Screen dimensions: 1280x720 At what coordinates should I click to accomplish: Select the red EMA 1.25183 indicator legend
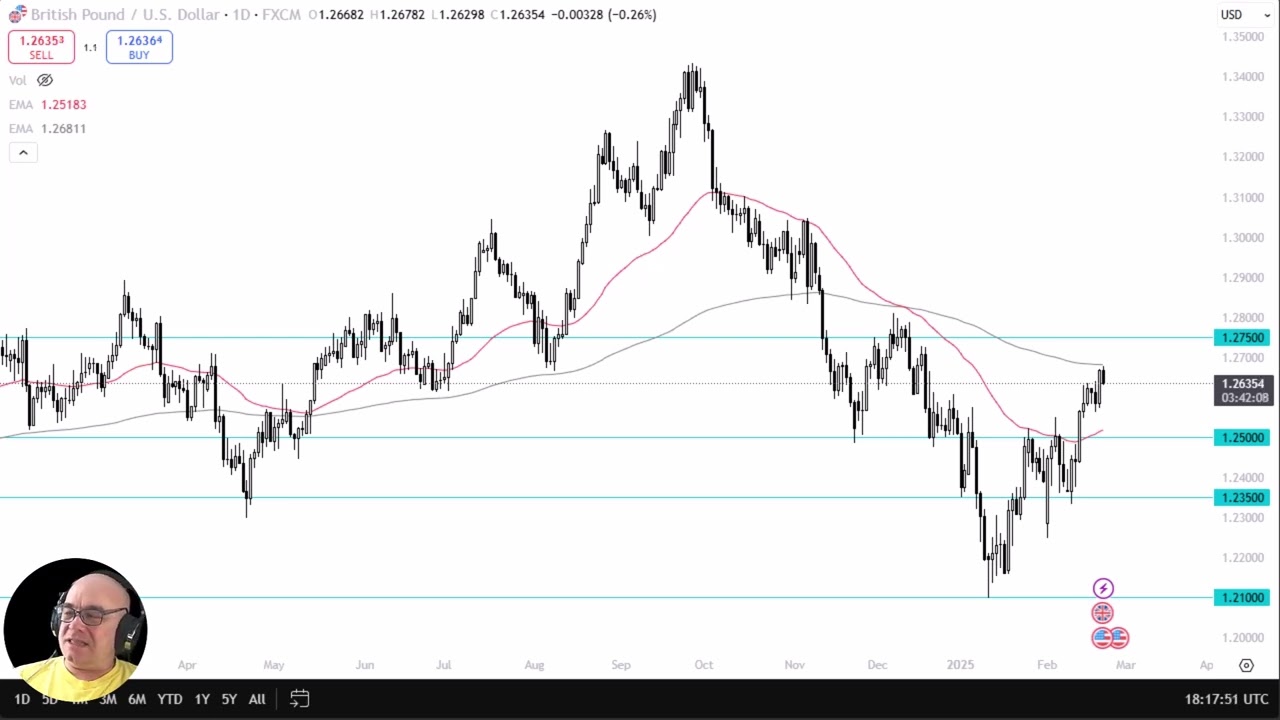click(48, 105)
